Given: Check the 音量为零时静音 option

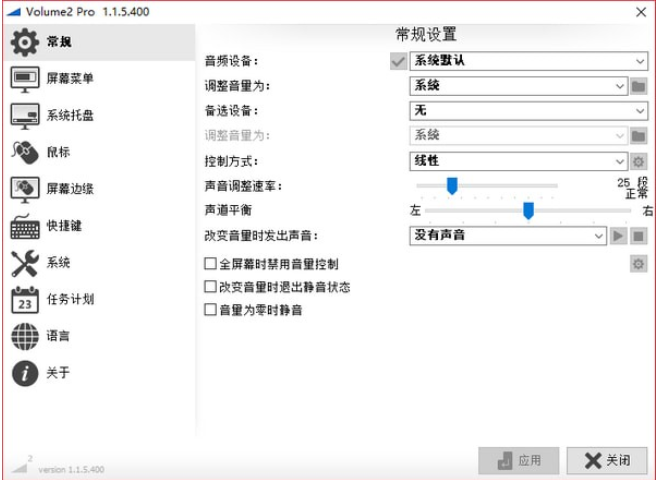Looking at the screenshot, I should pyautogui.click(x=210, y=311).
